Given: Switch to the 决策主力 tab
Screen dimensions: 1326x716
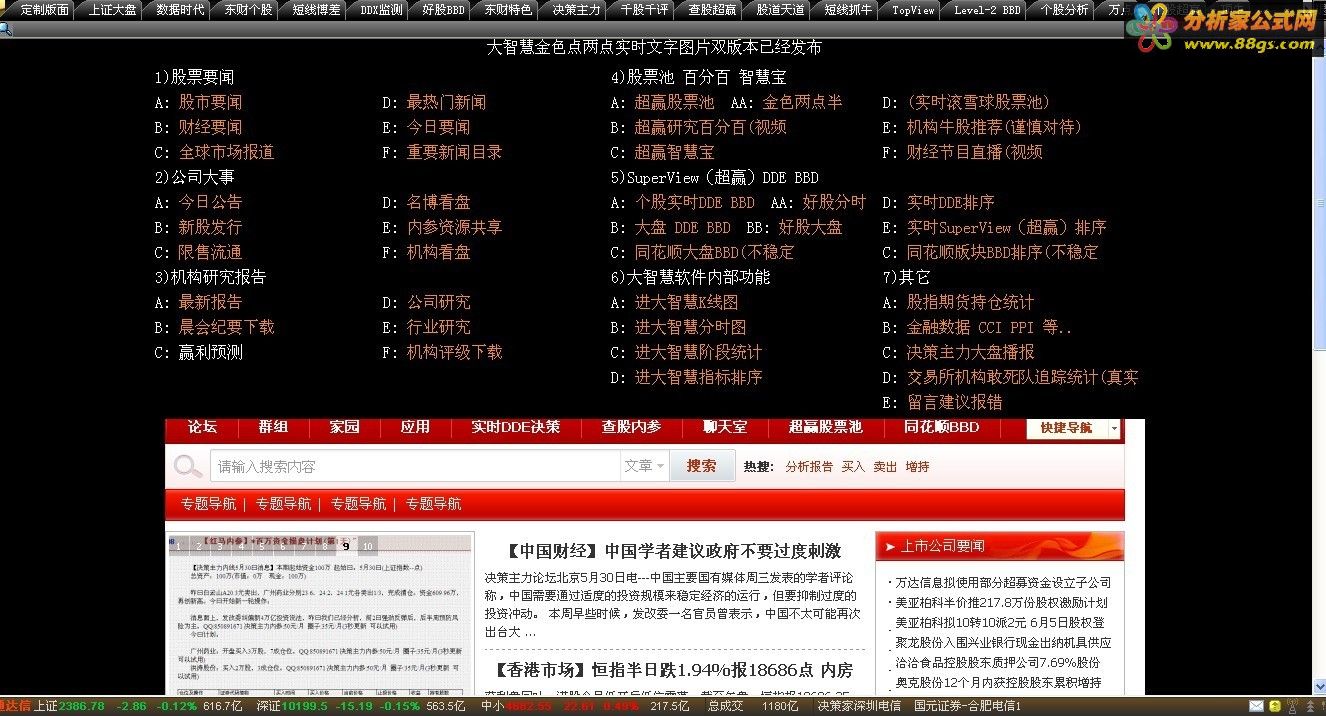Looking at the screenshot, I should tap(576, 10).
